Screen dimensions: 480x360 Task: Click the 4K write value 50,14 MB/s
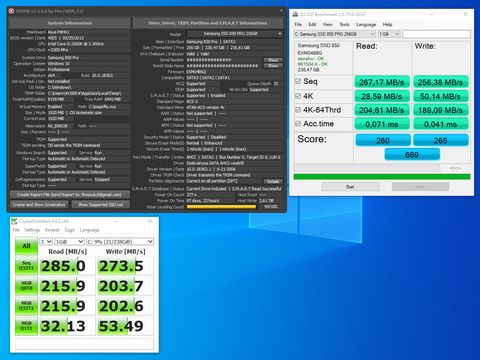click(x=441, y=96)
